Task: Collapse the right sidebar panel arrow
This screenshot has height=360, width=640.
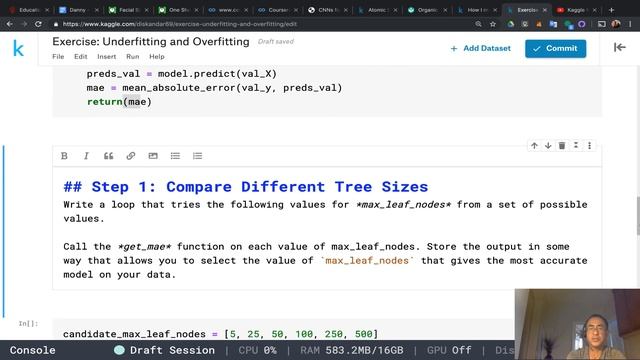Action: [x=620, y=47]
